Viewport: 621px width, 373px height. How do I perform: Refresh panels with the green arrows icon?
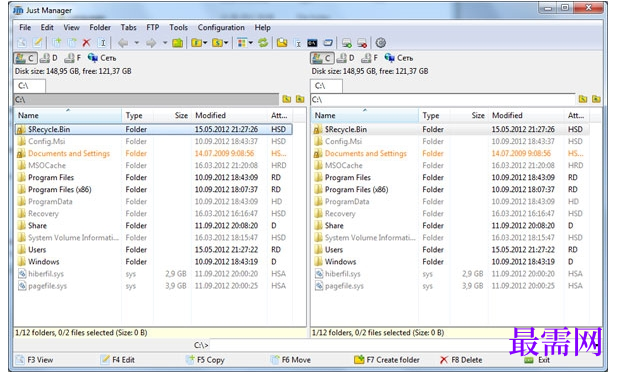(263, 43)
